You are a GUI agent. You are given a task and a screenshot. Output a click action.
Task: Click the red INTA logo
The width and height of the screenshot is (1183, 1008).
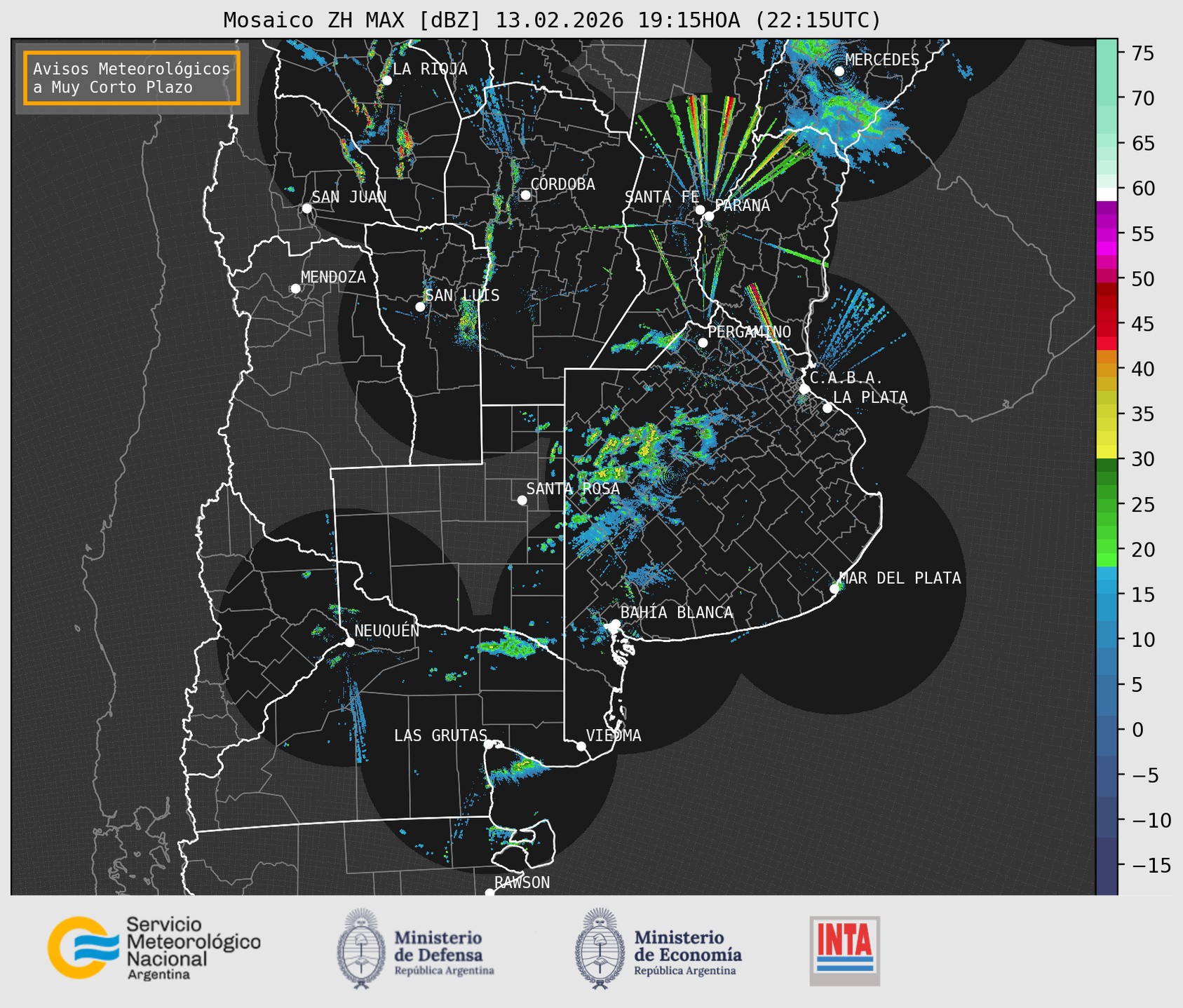tap(844, 951)
